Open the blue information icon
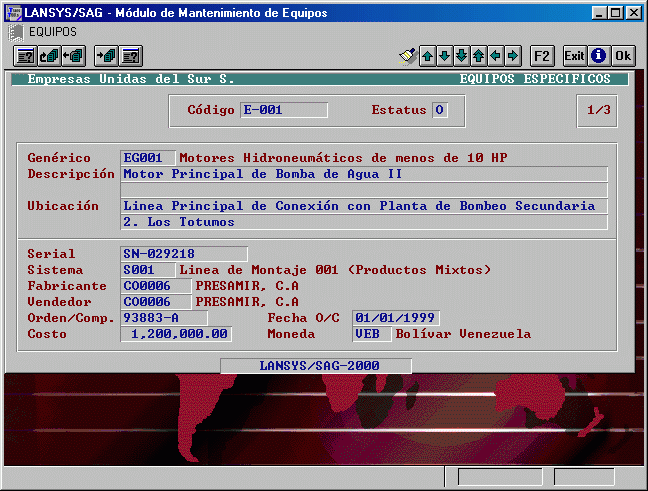Screen dimensions: 648x491 tap(598, 56)
